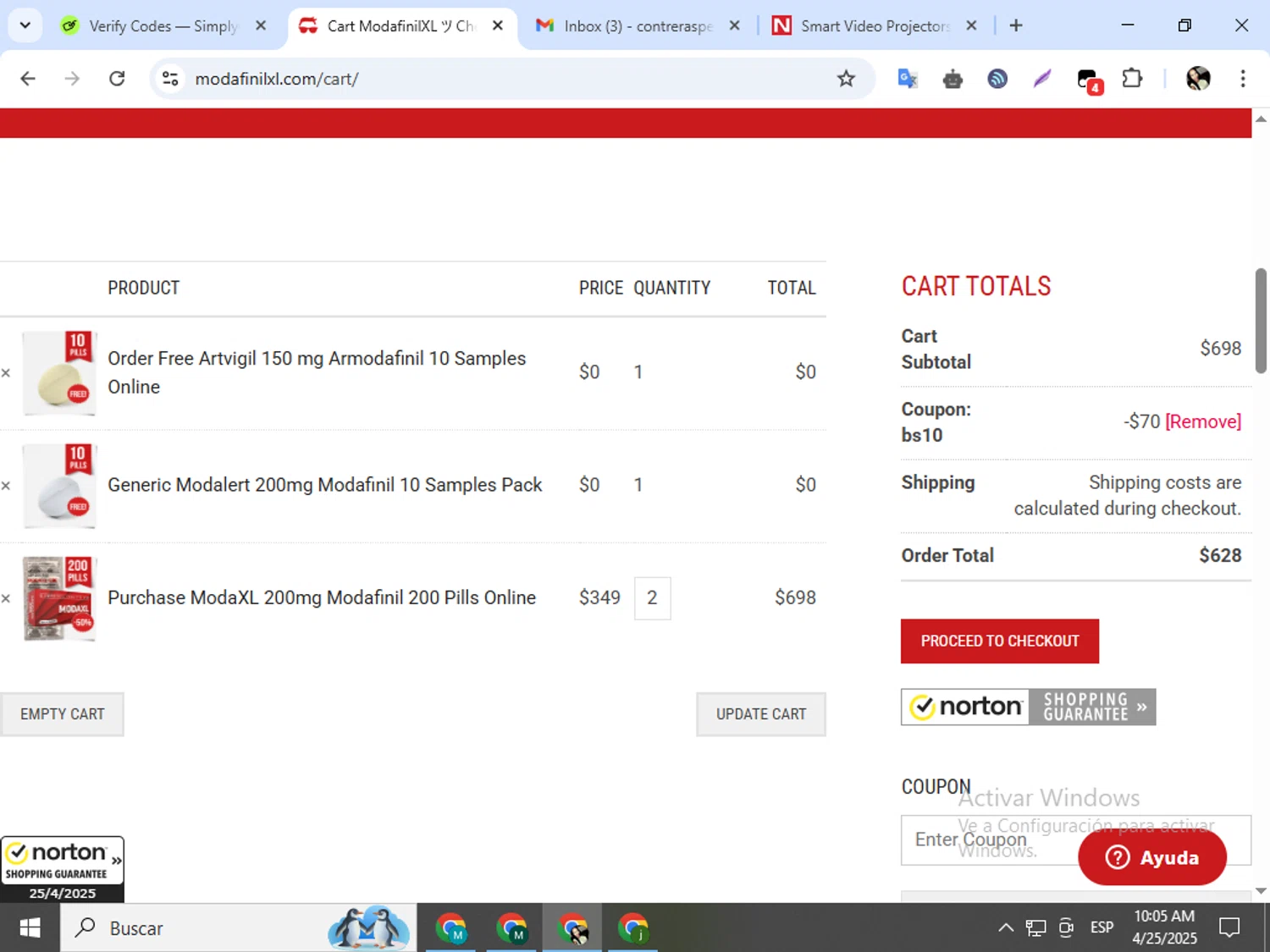
Task: Open the Ayuda help button
Action: click(x=1152, y=857)
